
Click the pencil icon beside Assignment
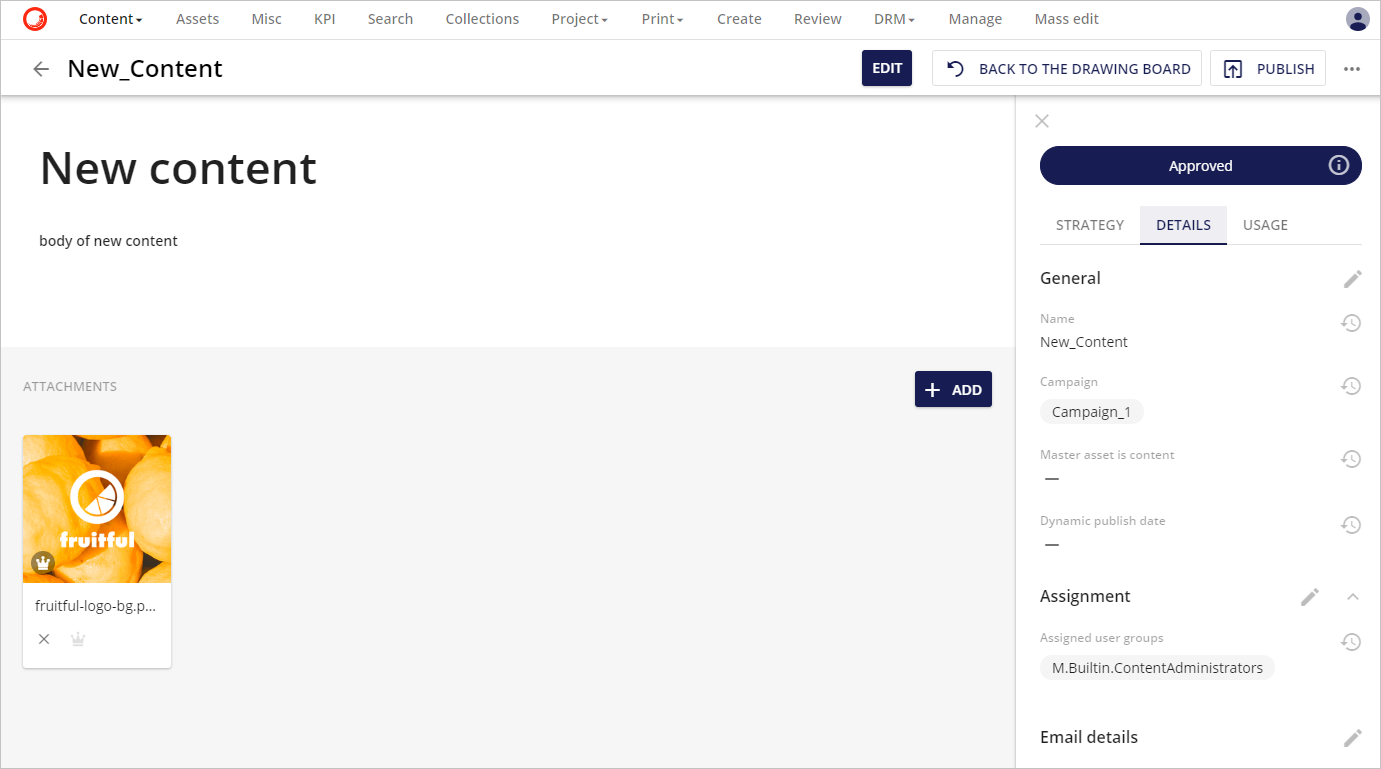tap(1310, 596)
